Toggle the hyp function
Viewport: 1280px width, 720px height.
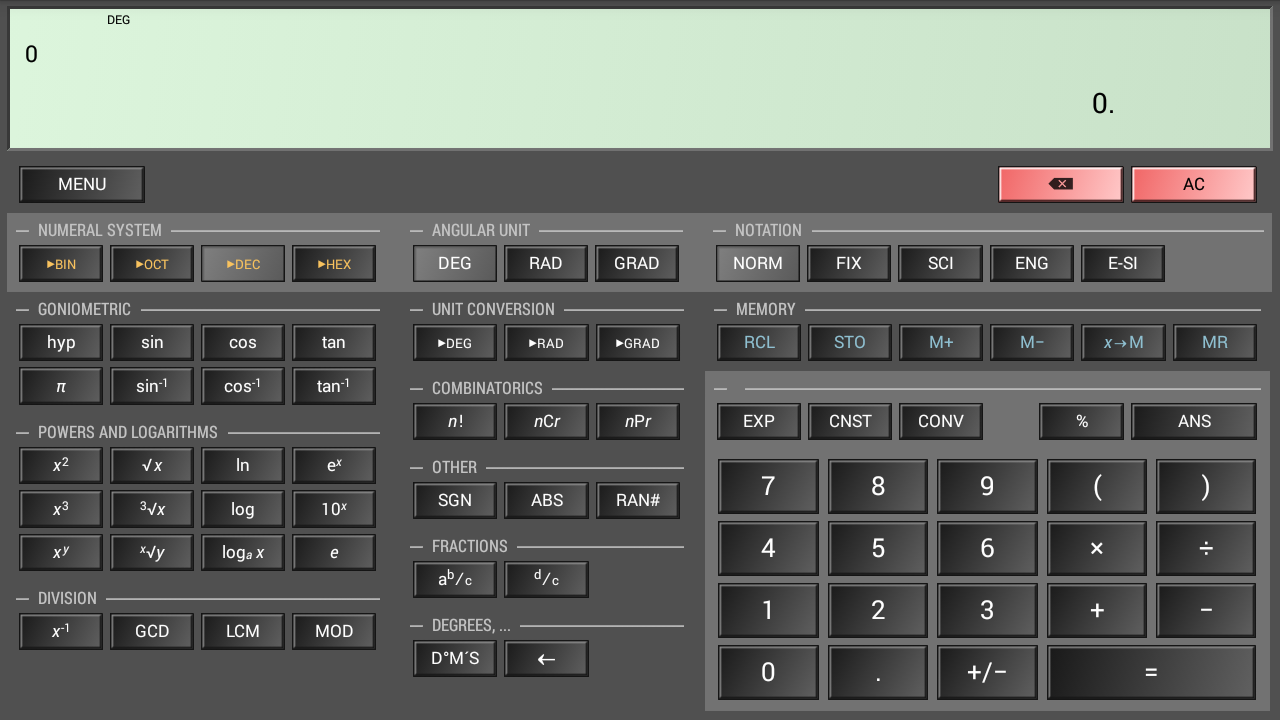[61, 343]
